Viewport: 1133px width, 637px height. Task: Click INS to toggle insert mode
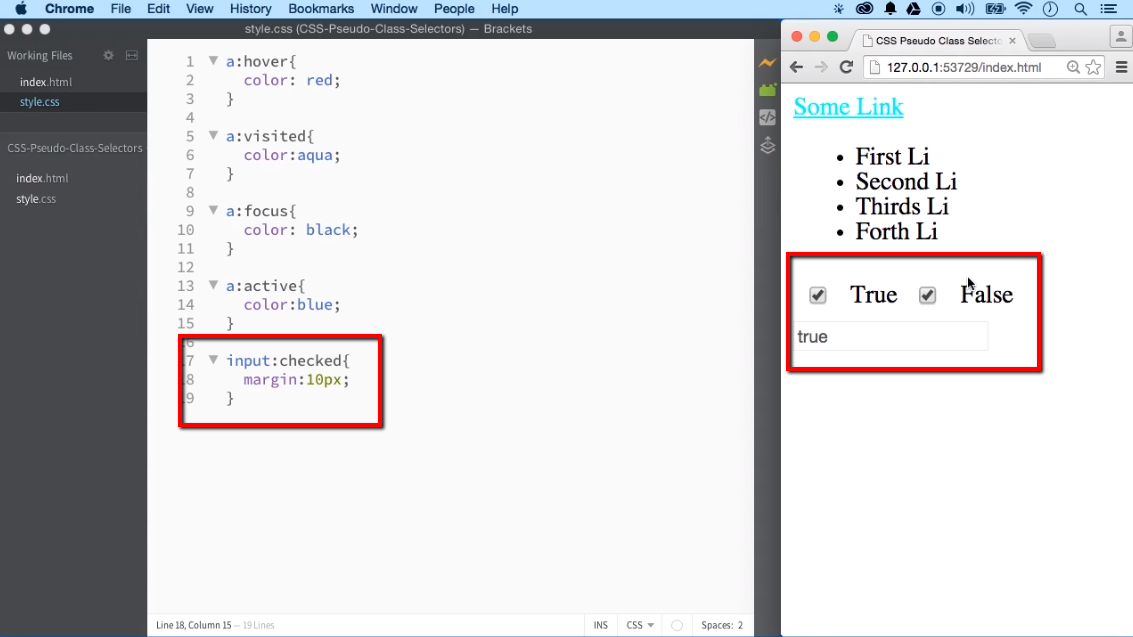pyautogui.click(x=600, y=624)
